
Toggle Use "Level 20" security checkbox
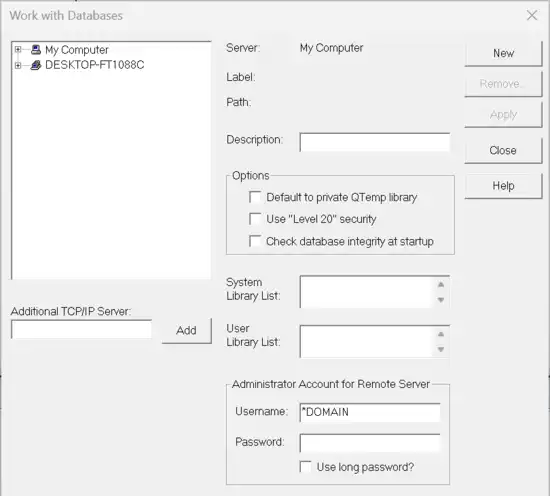coord(255,219)
